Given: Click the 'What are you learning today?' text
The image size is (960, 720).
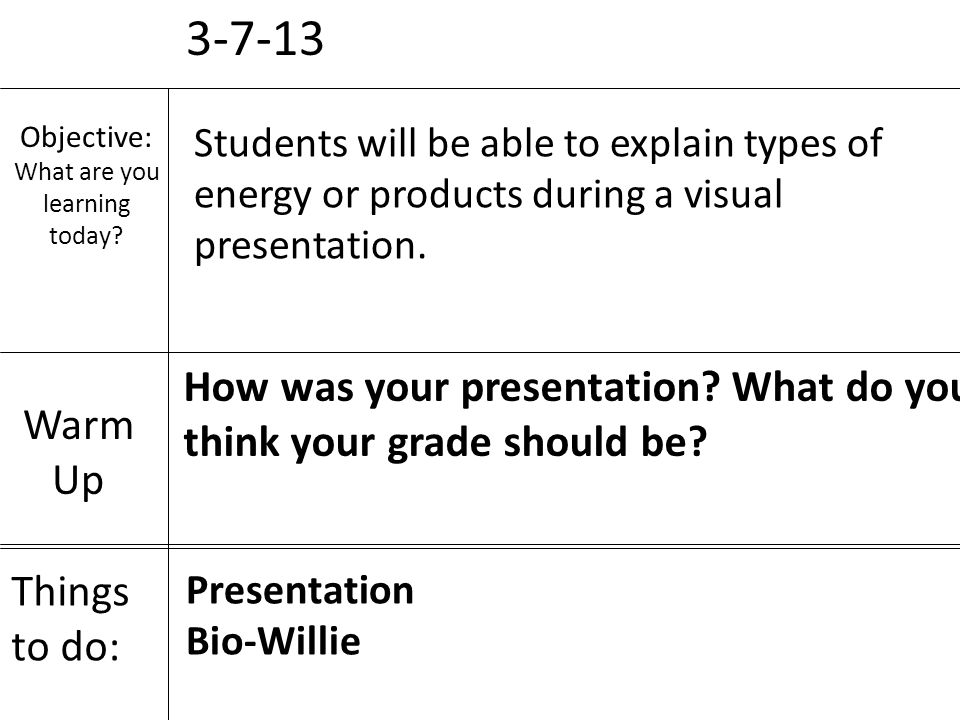Looking at the screenshot, I should pyautogui.click(x=86, y=204).
